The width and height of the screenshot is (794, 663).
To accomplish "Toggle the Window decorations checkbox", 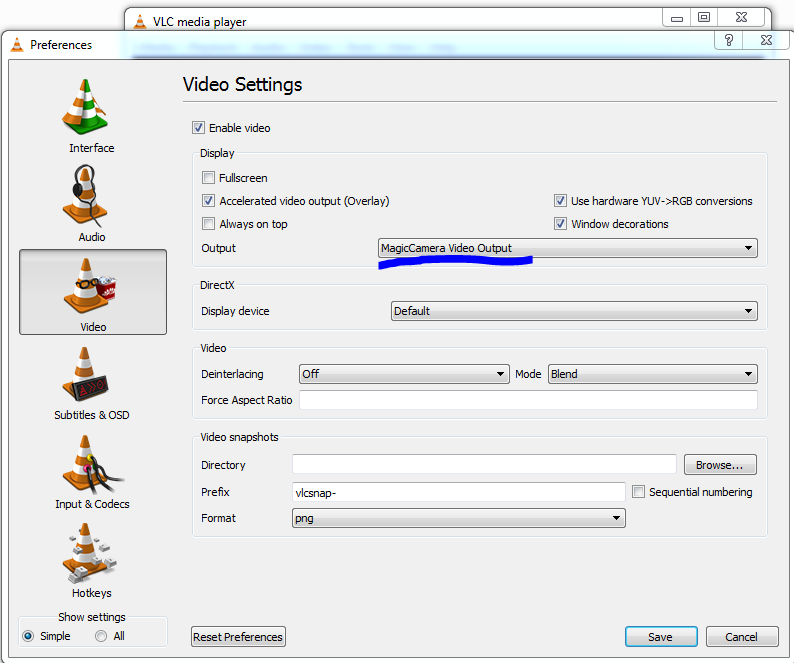I will 560,223.
